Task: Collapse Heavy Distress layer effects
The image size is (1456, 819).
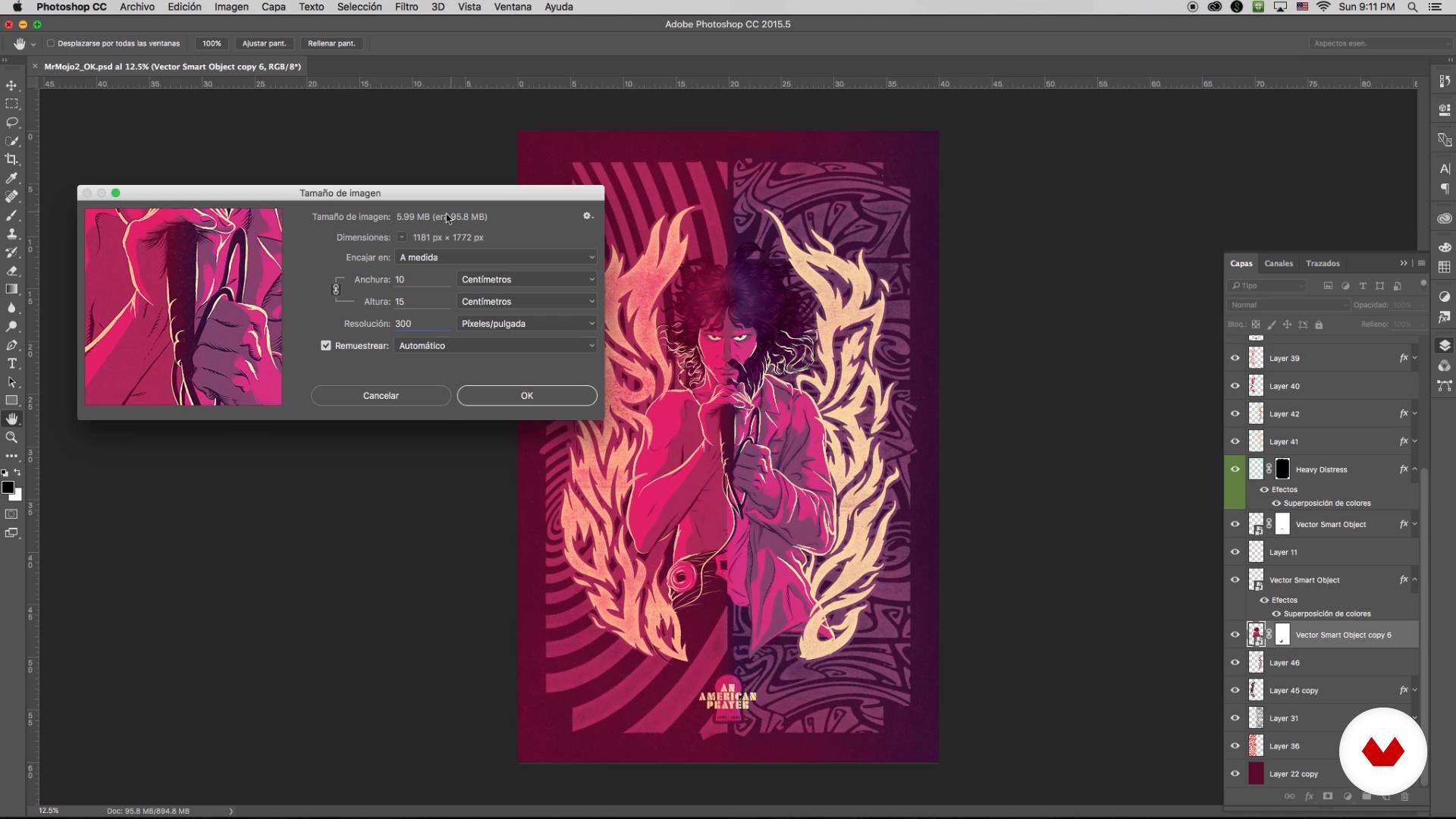Action: click(1415, 469)
